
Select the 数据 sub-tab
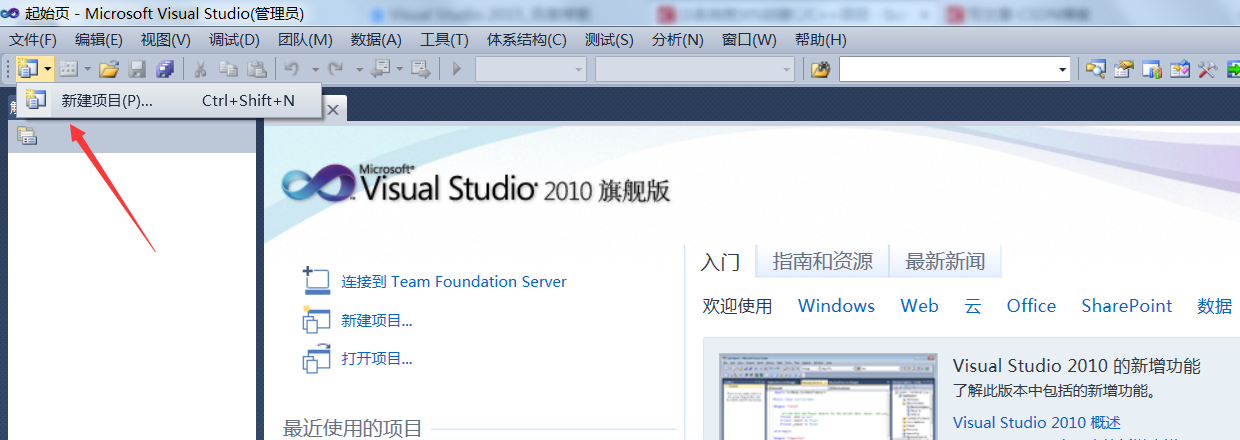[x=1215, y=306]
